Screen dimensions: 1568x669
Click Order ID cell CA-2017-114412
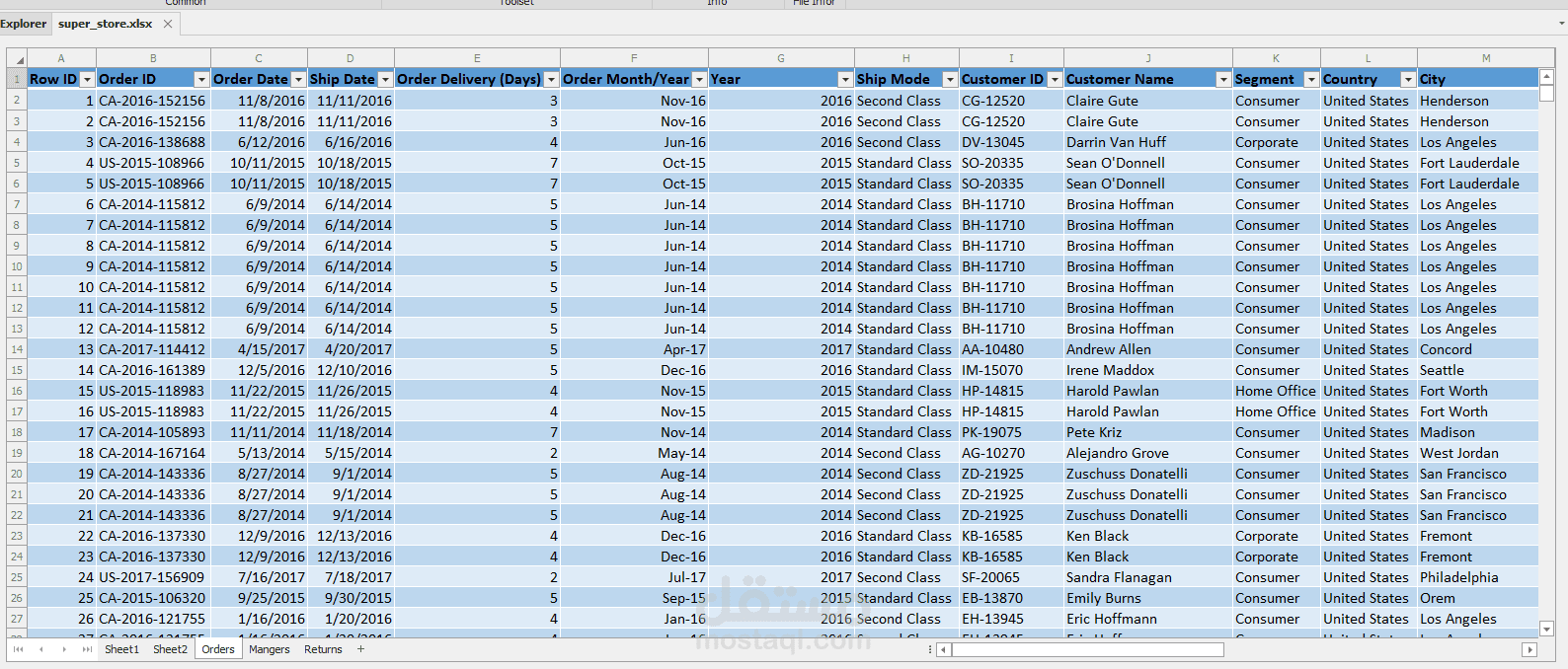click(x=153, y=349)
